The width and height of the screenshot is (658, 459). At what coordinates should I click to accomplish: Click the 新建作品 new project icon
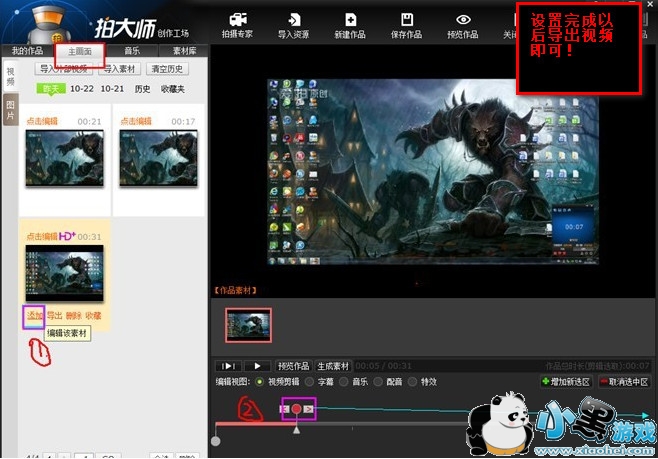350,19
